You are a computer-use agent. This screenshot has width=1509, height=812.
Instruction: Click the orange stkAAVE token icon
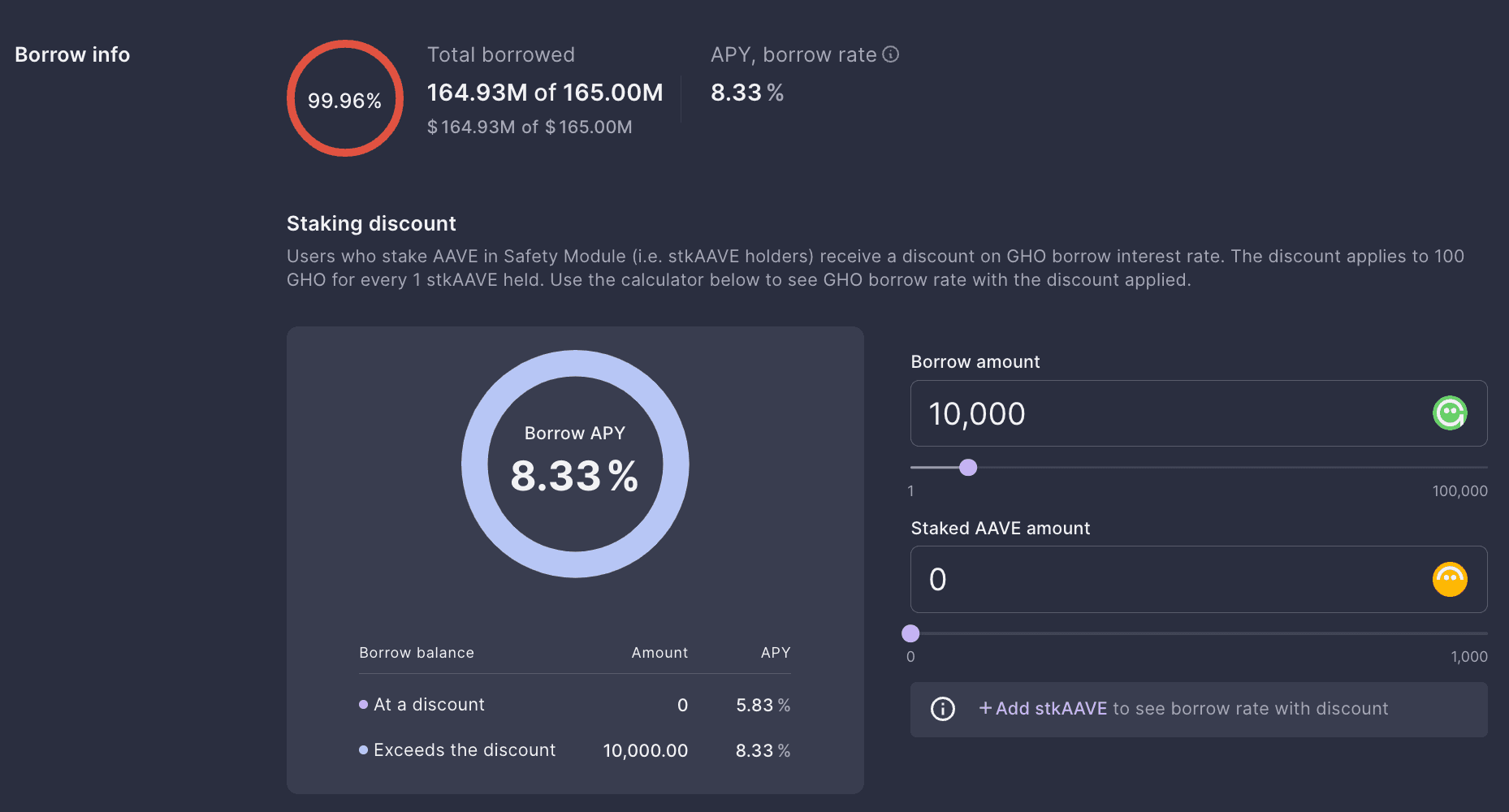click(1450, 580)
